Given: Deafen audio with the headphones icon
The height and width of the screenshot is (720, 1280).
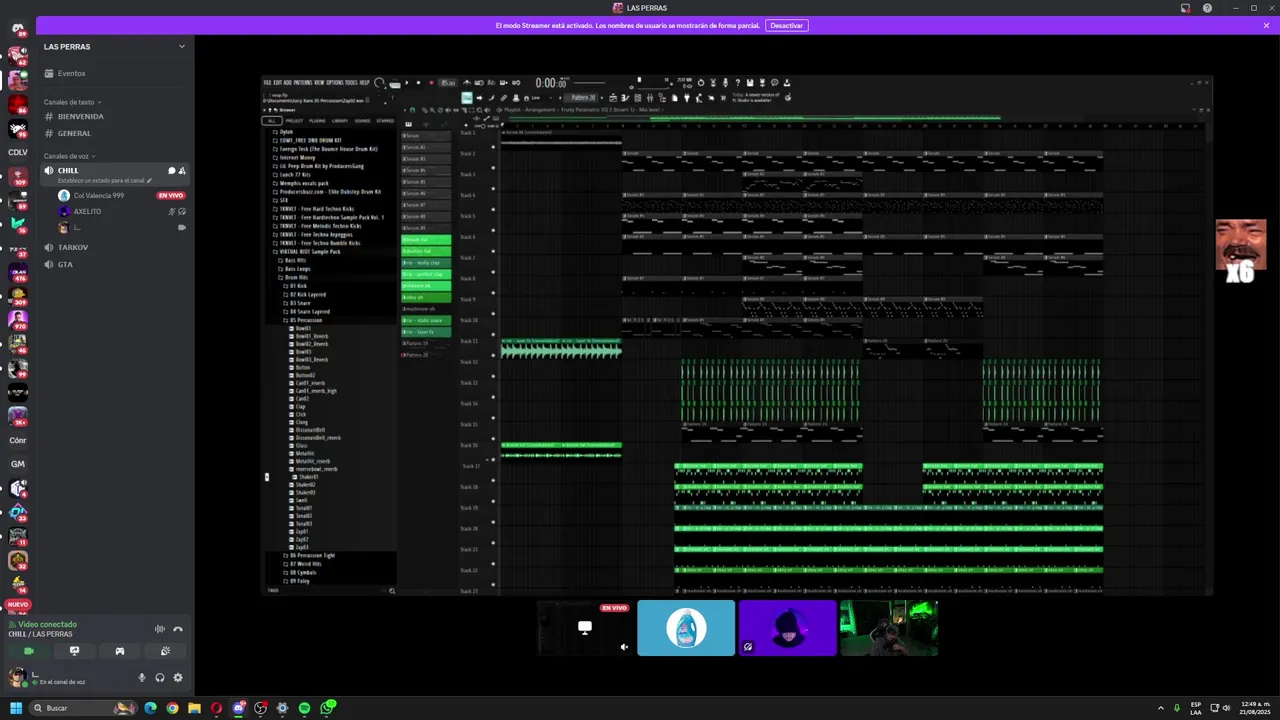Looking at the screenshot, I should click(160, 678).
